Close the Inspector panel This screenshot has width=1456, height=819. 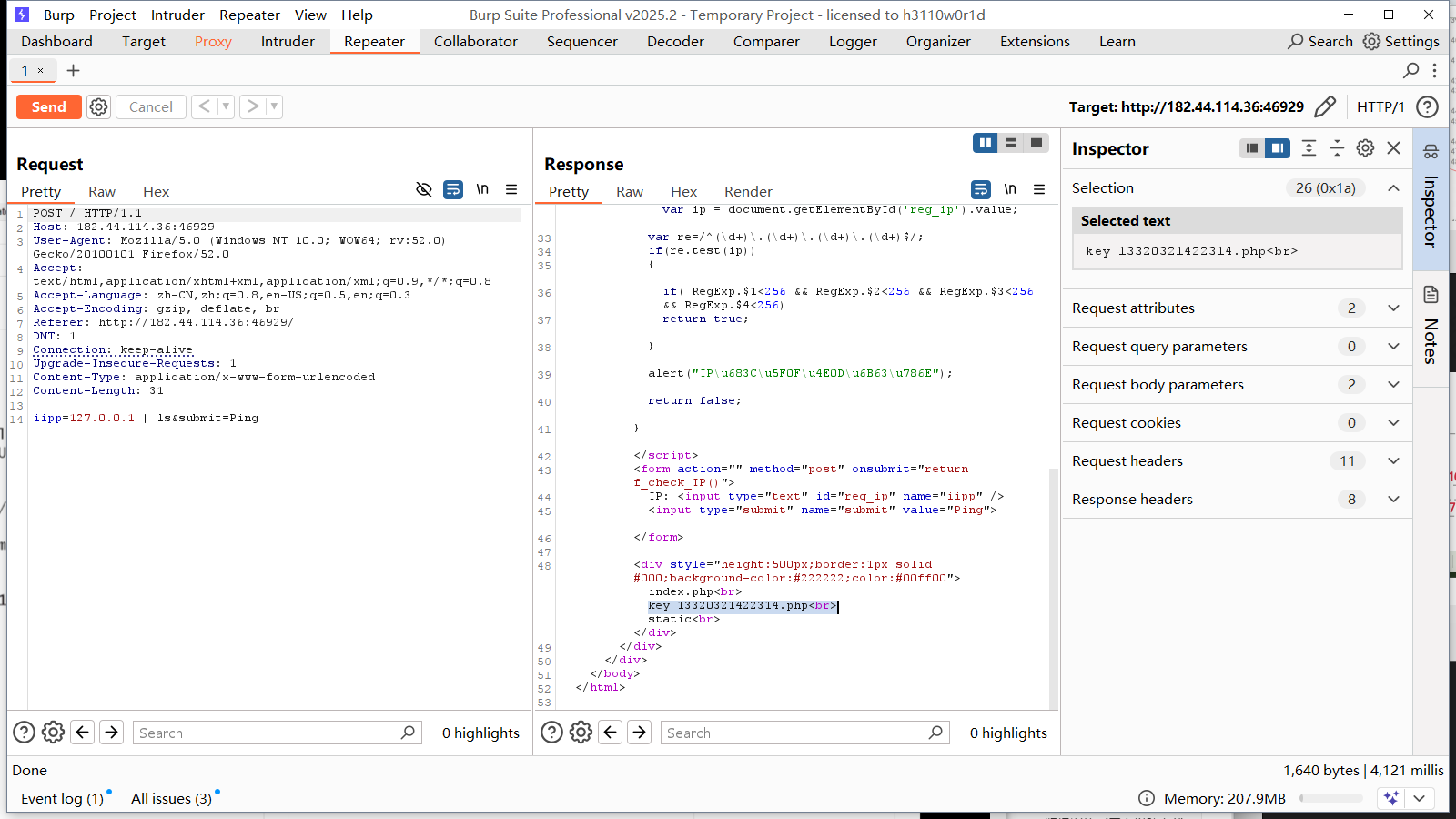pos(1393,147)
